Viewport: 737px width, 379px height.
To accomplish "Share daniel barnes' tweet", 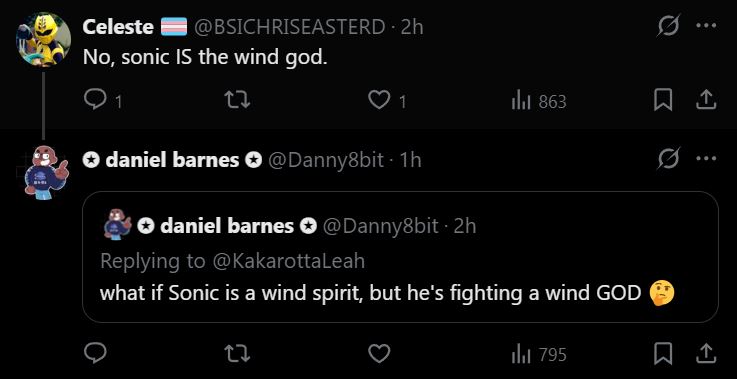I will tap(706, 354).
